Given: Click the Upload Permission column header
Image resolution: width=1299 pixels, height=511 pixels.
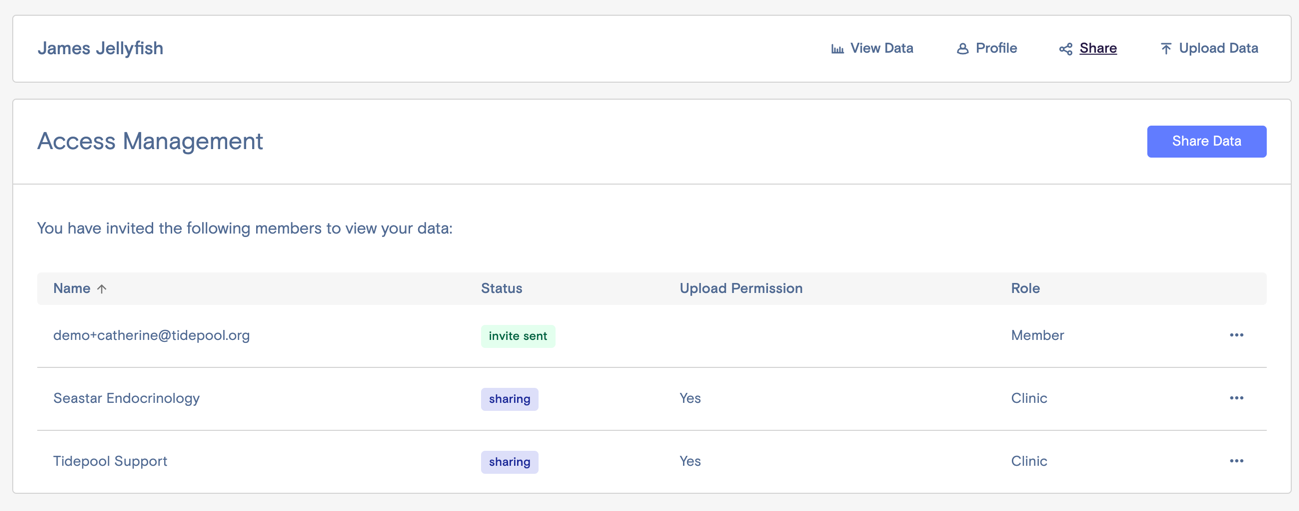Looking at the screenshot, I should pos(741,288).
